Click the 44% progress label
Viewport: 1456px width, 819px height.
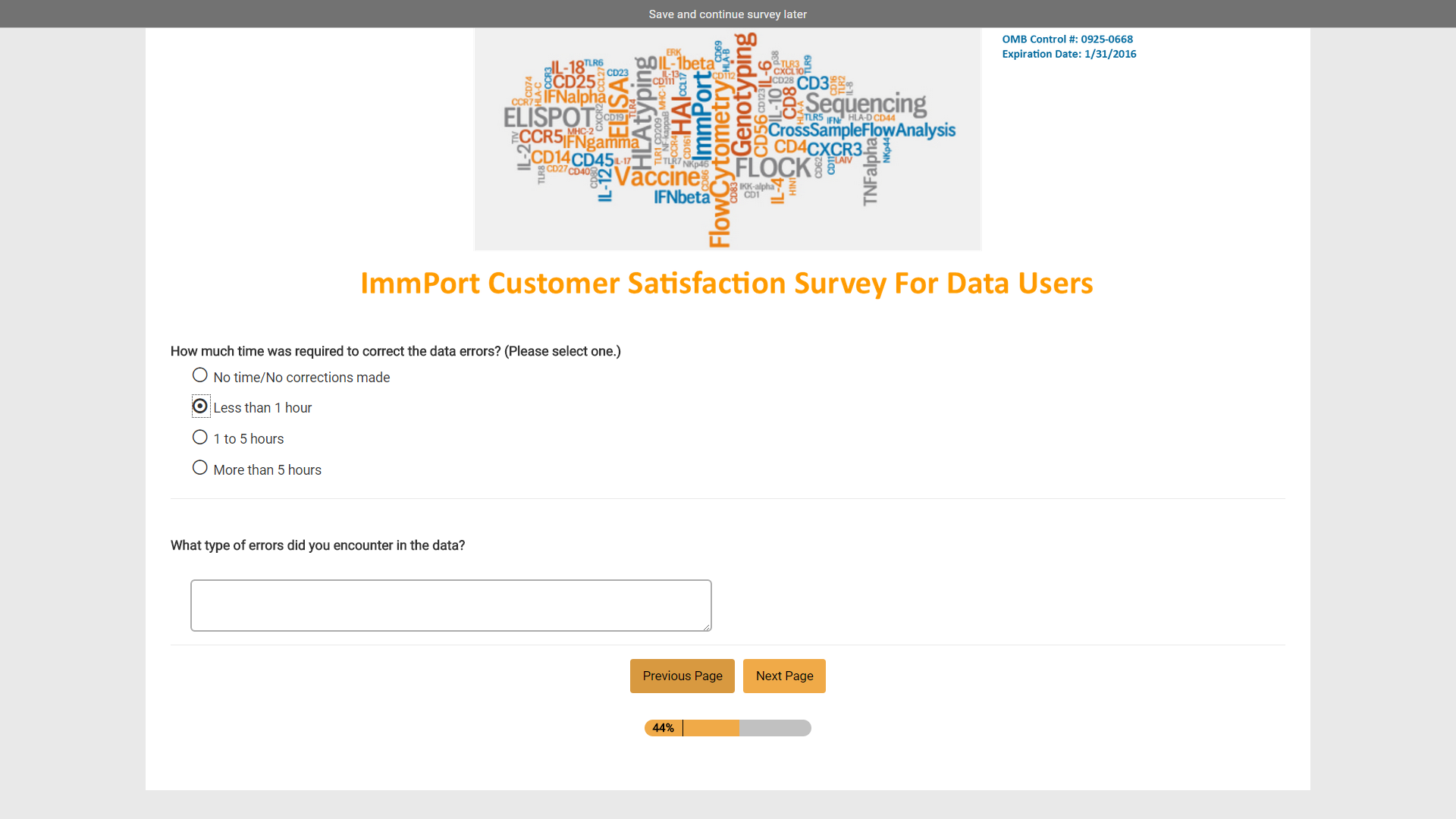[663, 728]
